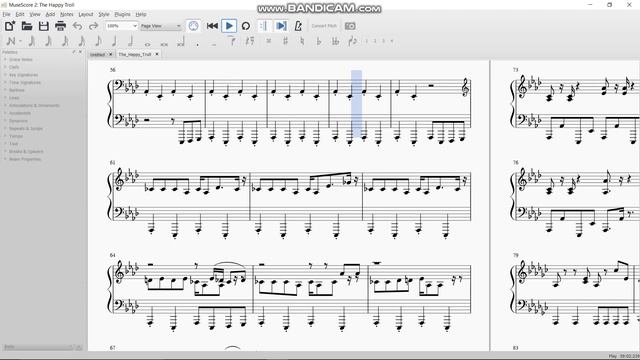Create a new score
The image size is (640, 360).
coord(10,26)
